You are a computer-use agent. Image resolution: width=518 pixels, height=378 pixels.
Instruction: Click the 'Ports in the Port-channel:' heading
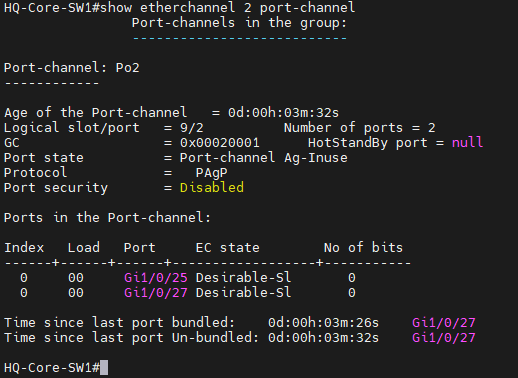[x=107, y=218]
